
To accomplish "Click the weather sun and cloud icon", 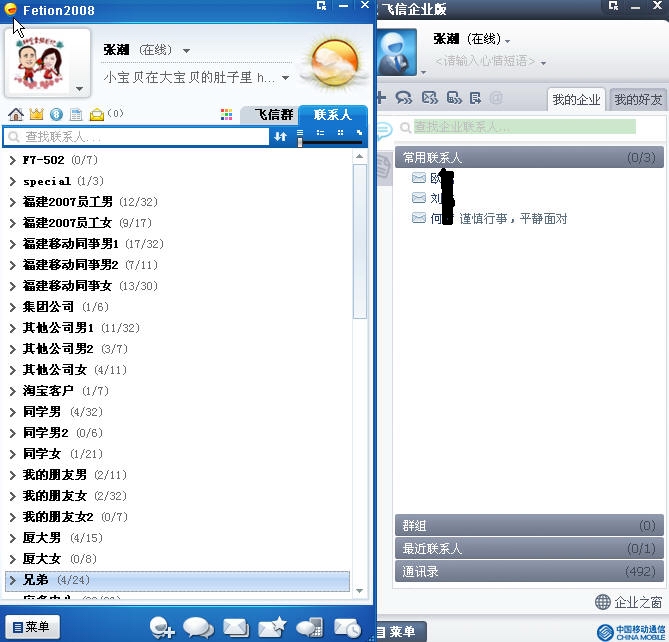I will point(334,64).
